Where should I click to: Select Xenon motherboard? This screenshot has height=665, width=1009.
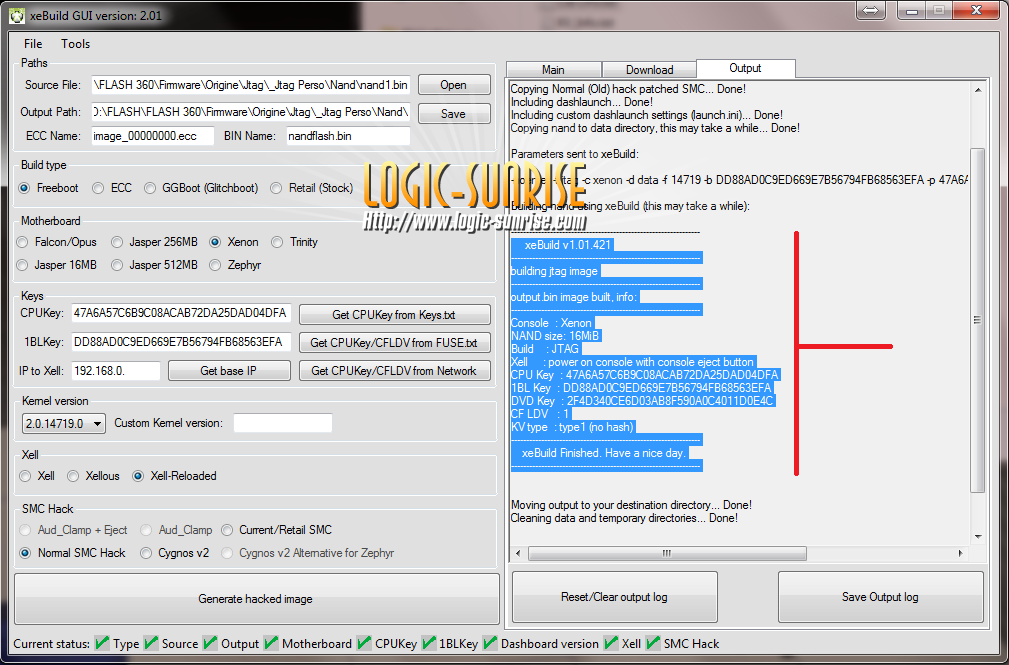click(234, 242)
